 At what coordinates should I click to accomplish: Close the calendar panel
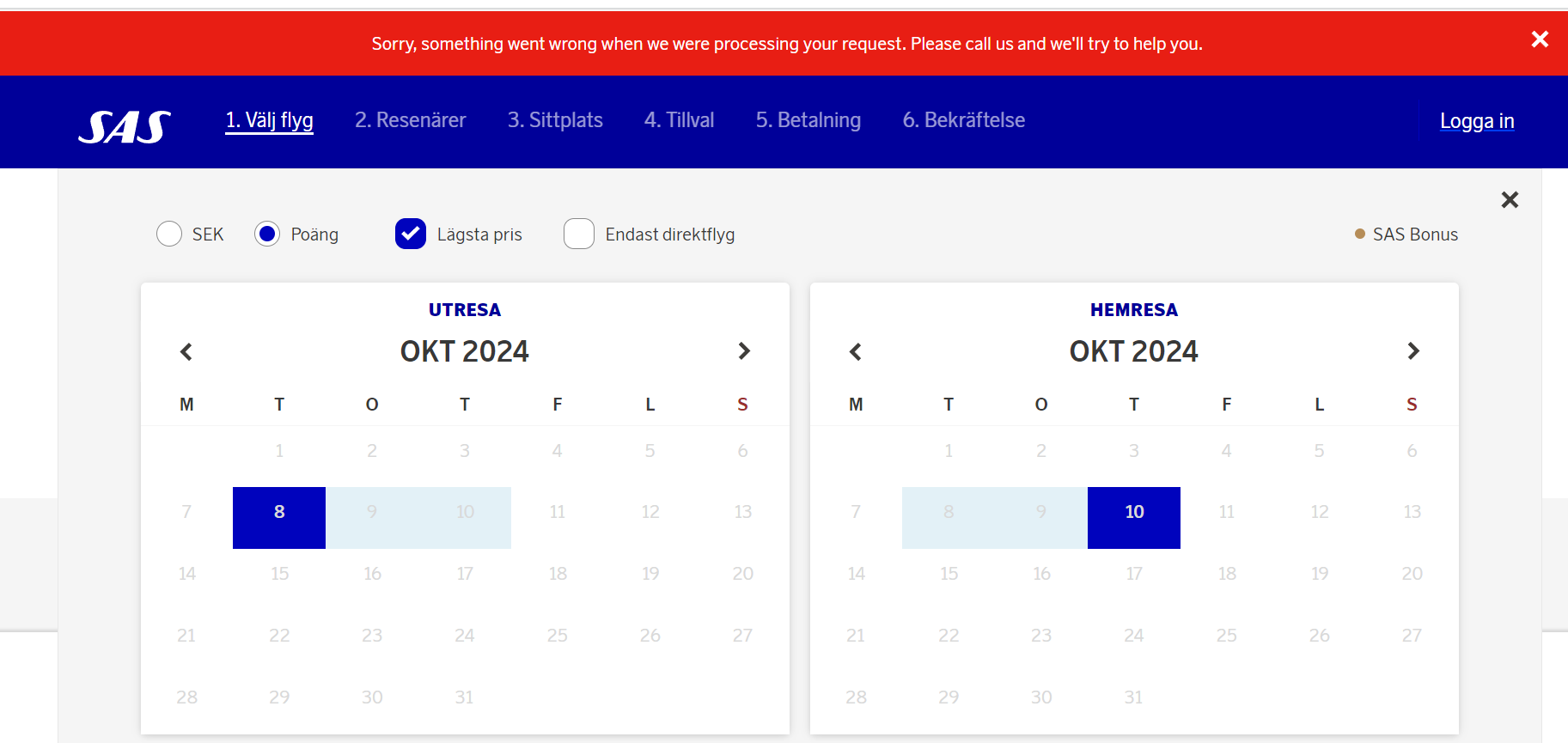(x=1510, y=200)
